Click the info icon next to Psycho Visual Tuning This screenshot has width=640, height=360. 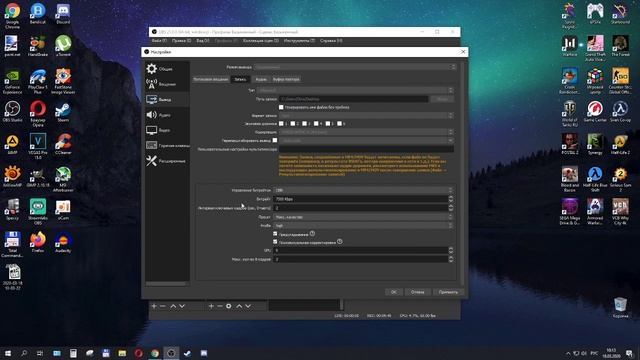340,242
